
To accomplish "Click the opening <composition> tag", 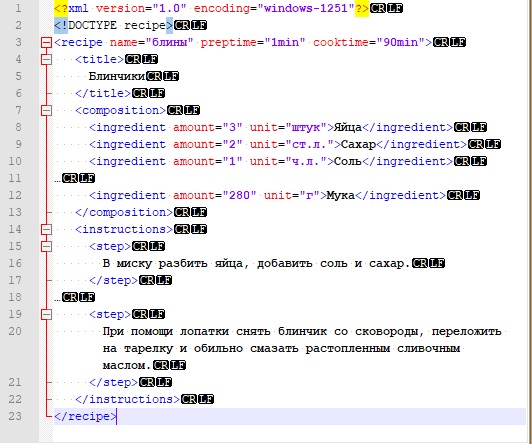I will pyautogui.click(x=120, y=110).
